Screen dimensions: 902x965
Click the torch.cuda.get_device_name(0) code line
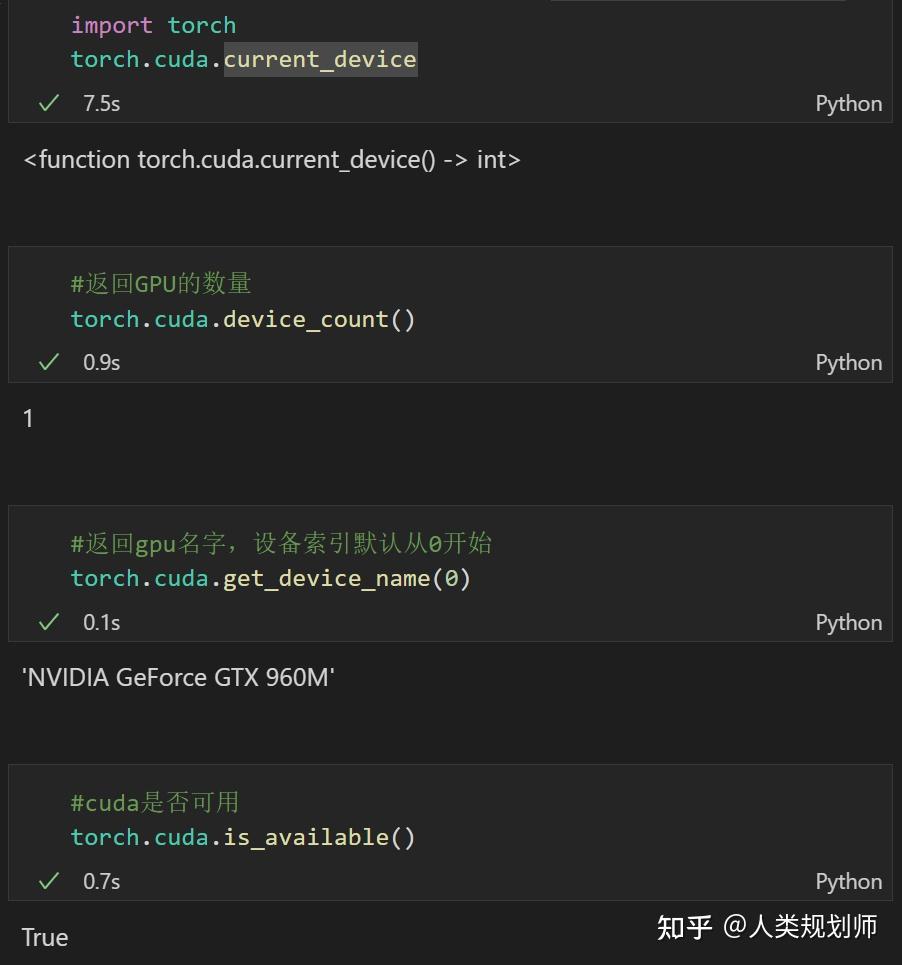click(x=270, y=578)
